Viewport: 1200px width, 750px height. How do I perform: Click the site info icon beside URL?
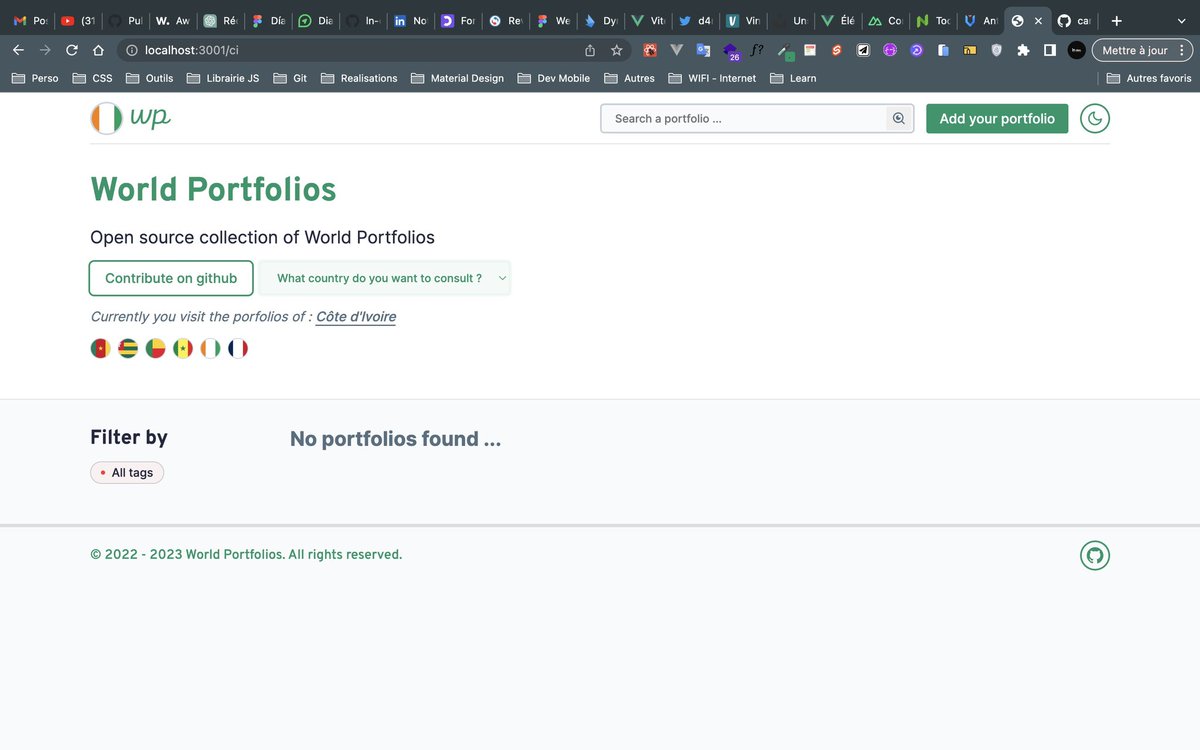click(x=131, y=50)
